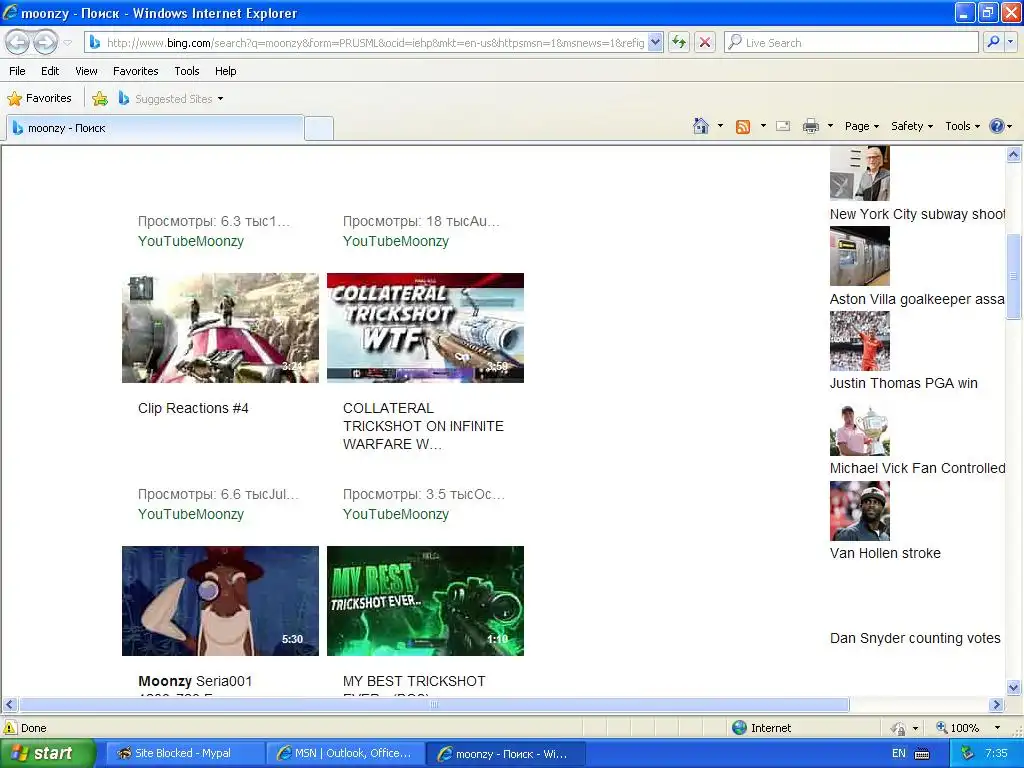
Task: Click the RSS Feeds icon
Action: pyautogui.click(x=743, y=127)
